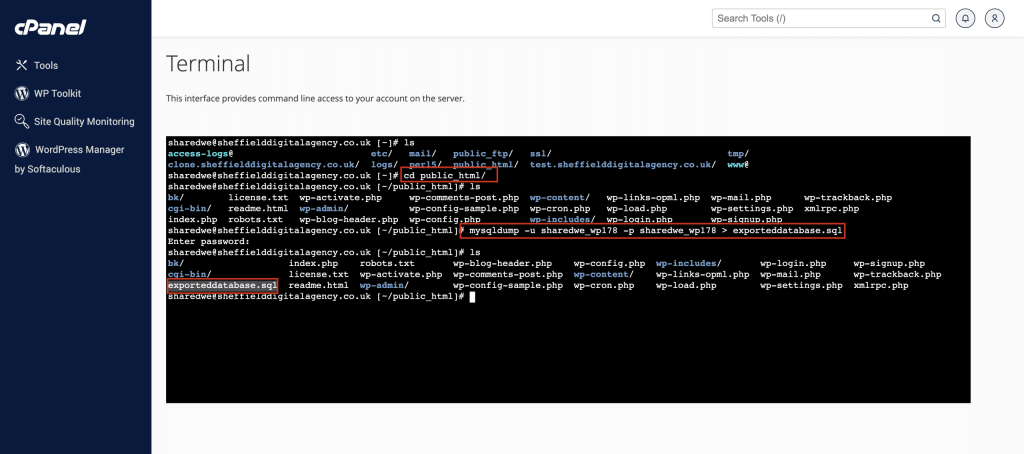This screenshot has width=1024, height=454.
Task: Click 'tmp/' directory in the first listing
Action: click(x=738, y=153)
